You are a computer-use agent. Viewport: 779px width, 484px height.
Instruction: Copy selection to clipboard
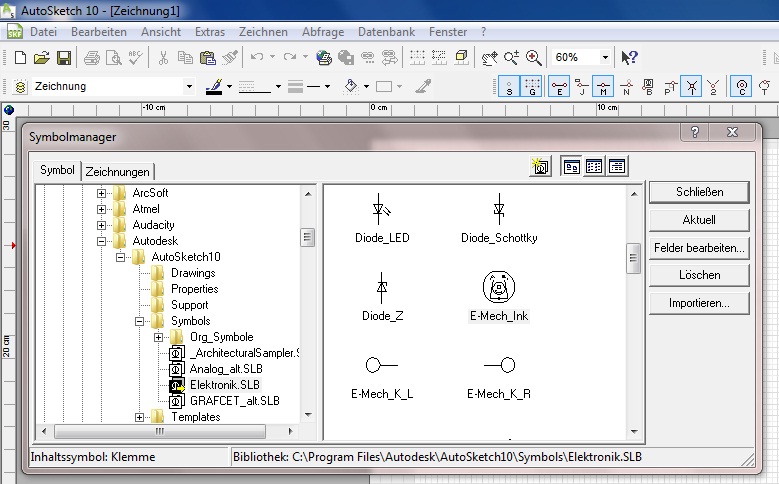[185, 58]
